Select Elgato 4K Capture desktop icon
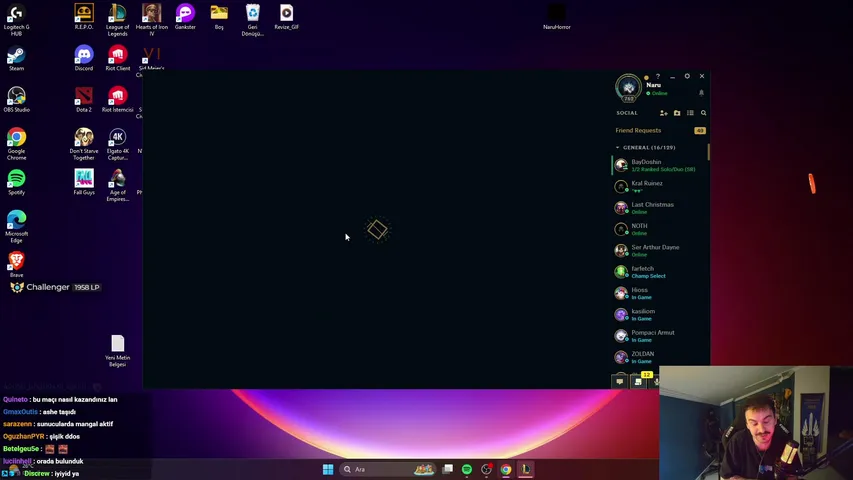The height and width of the screenshot is (480, 853). 118,144
